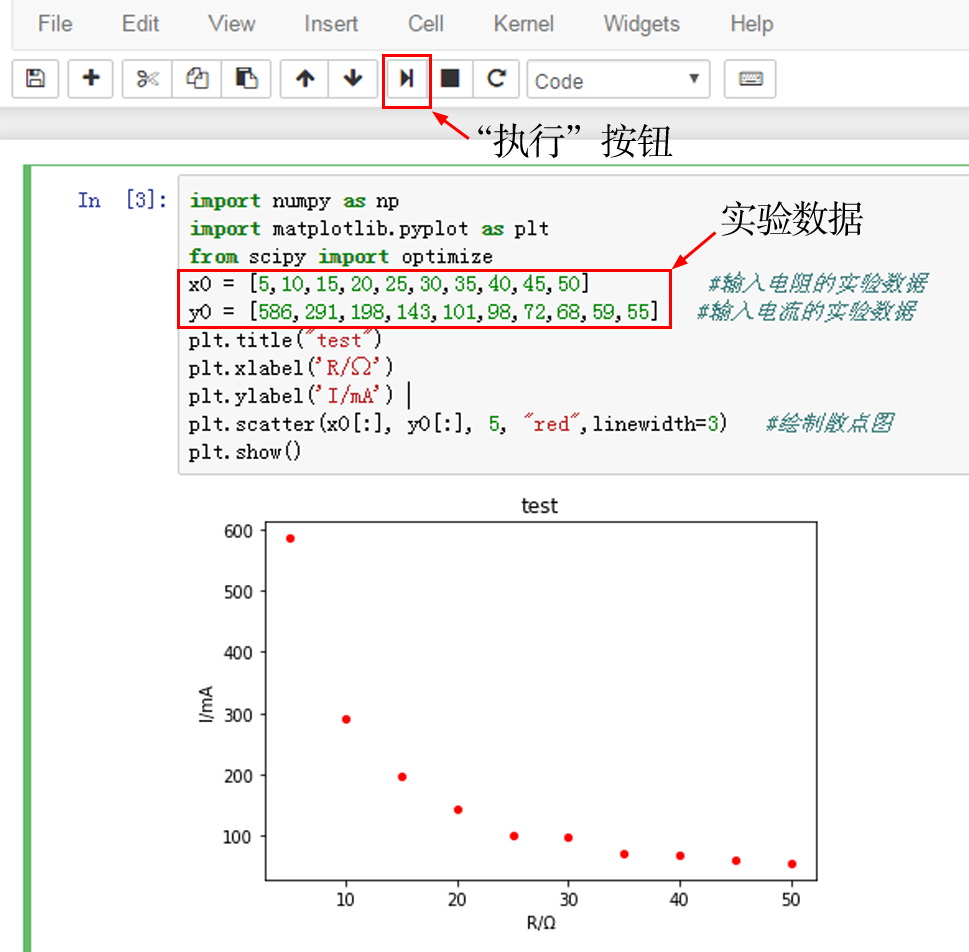The width and height of the screenshot is (969, 952).
Task: Open the Help menu
Action: [751, 24]
